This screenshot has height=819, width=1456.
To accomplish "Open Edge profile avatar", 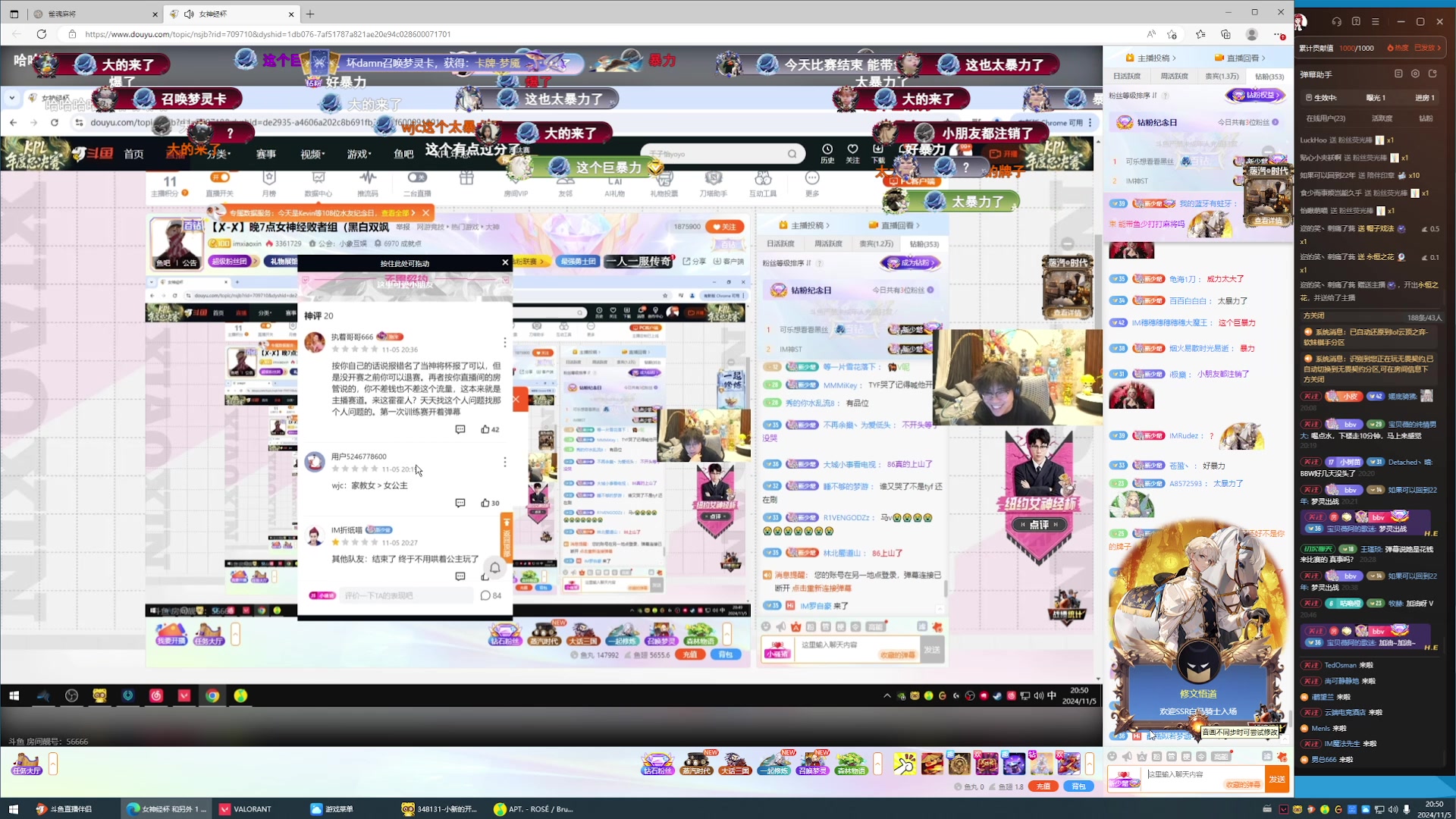I will click(1252, 34).
